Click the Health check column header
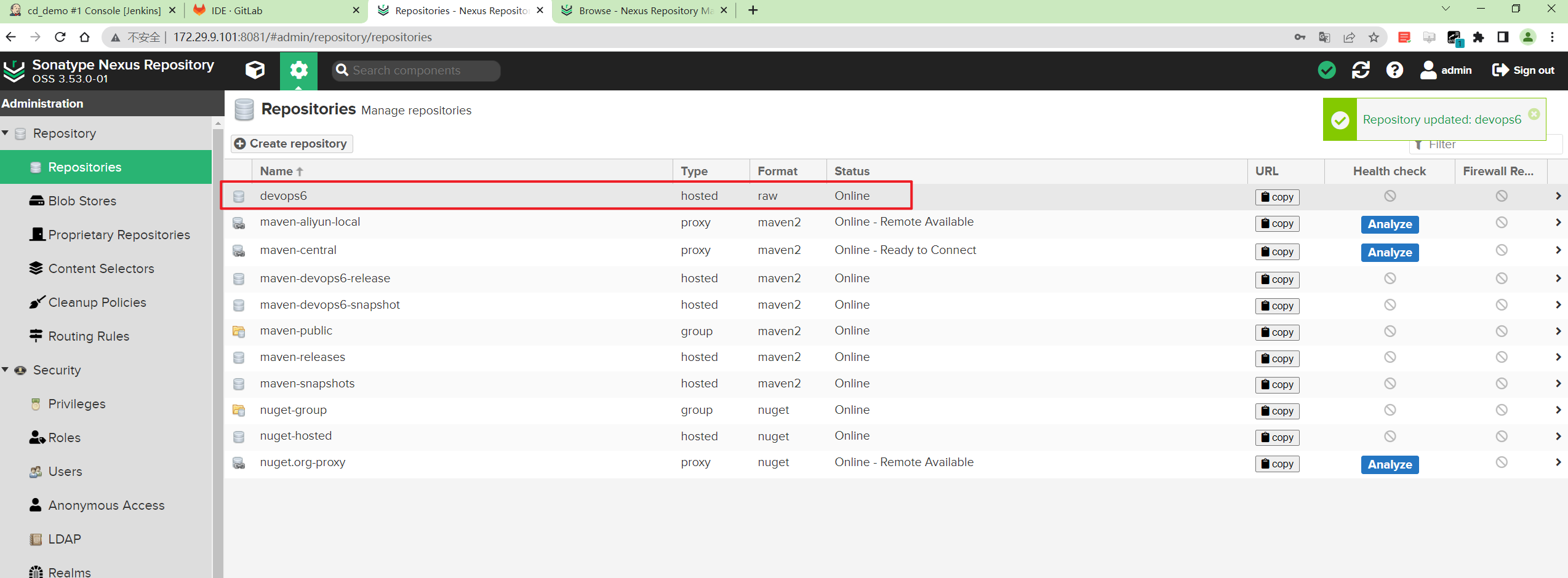This screenshot has height=578, width=1568. [x=1390, y=171]
